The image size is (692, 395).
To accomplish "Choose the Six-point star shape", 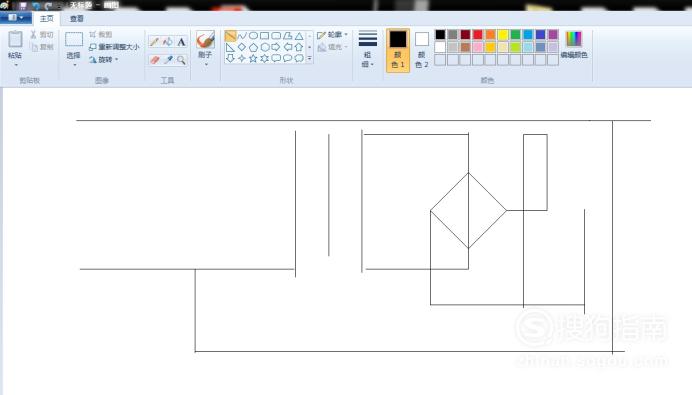I will click(265, 58).
